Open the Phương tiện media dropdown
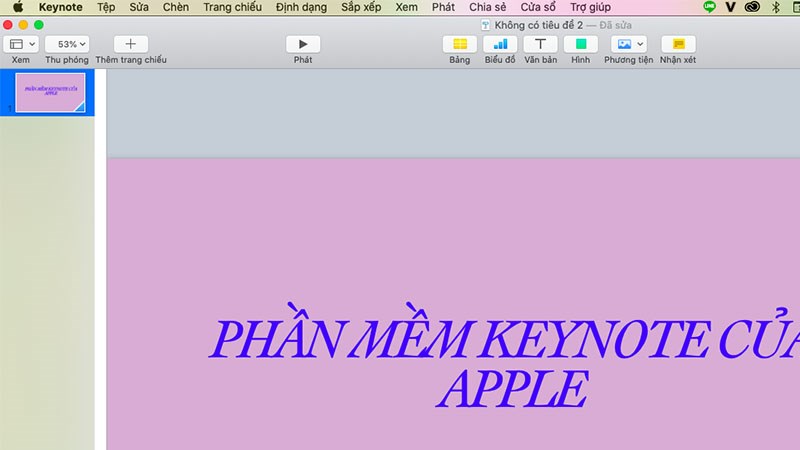Screen dimensions: 800x450 click(x=629, y=44)
